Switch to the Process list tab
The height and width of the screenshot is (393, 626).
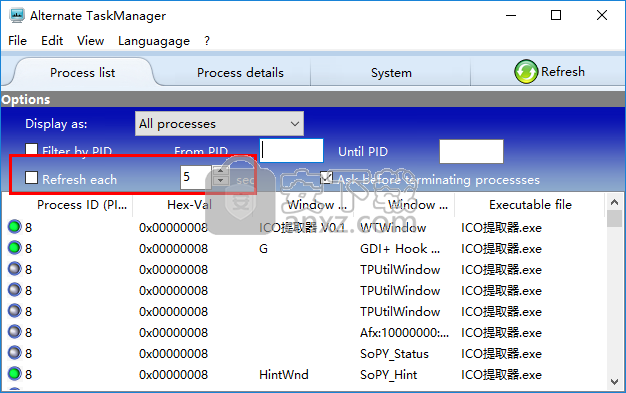point(83,73)
